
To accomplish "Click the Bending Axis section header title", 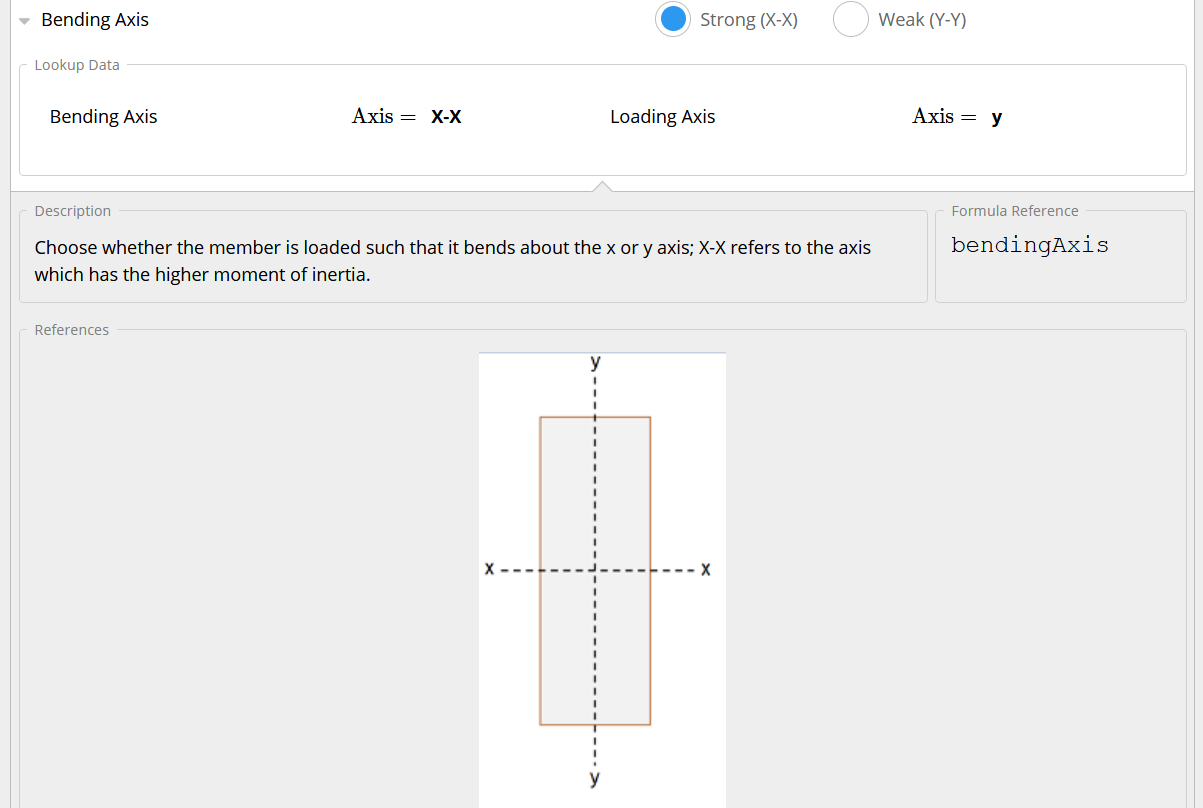I will pyautogui.click(x=95, y=20).
